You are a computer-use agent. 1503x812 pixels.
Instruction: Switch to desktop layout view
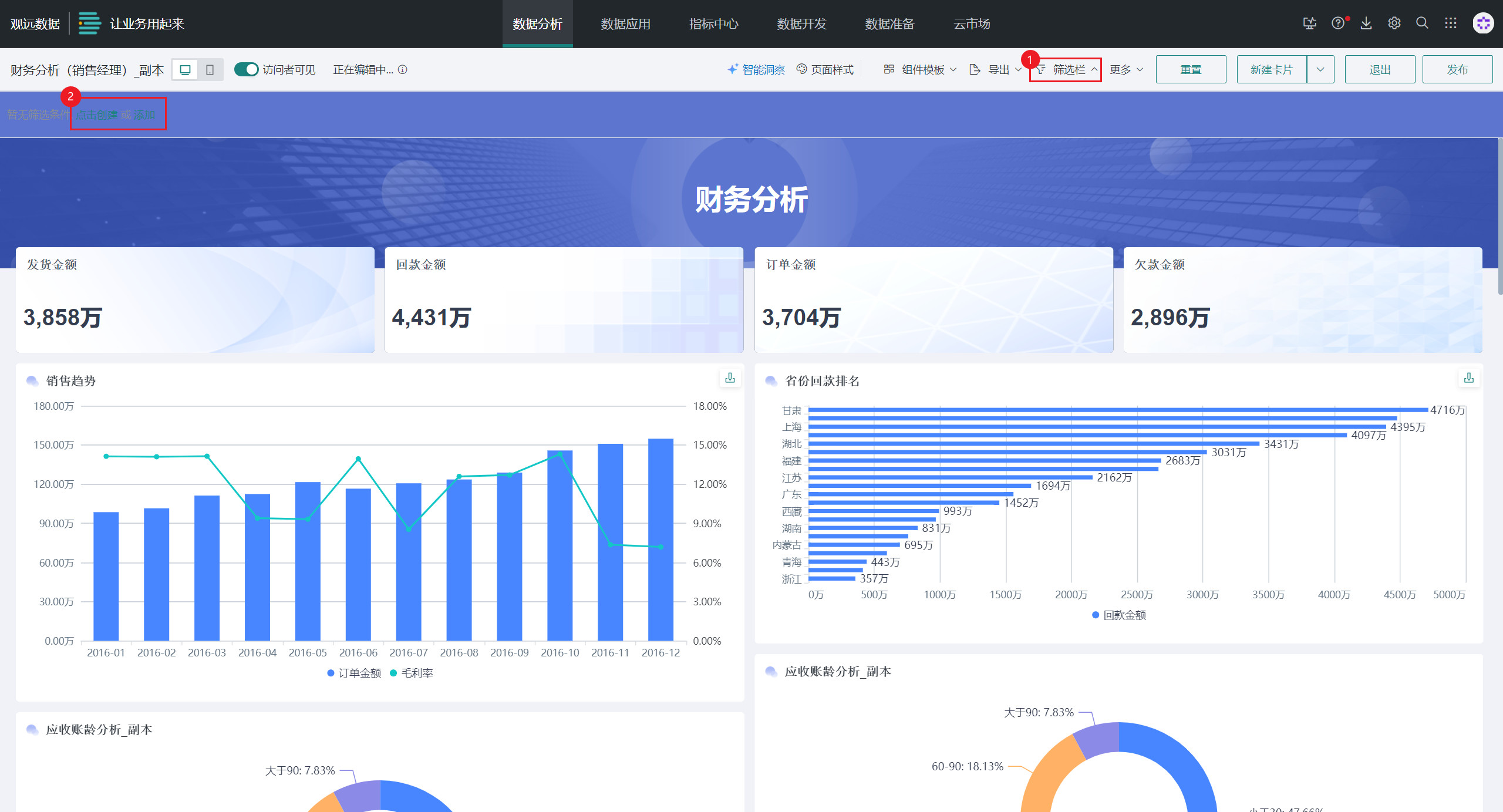(185, 70)
